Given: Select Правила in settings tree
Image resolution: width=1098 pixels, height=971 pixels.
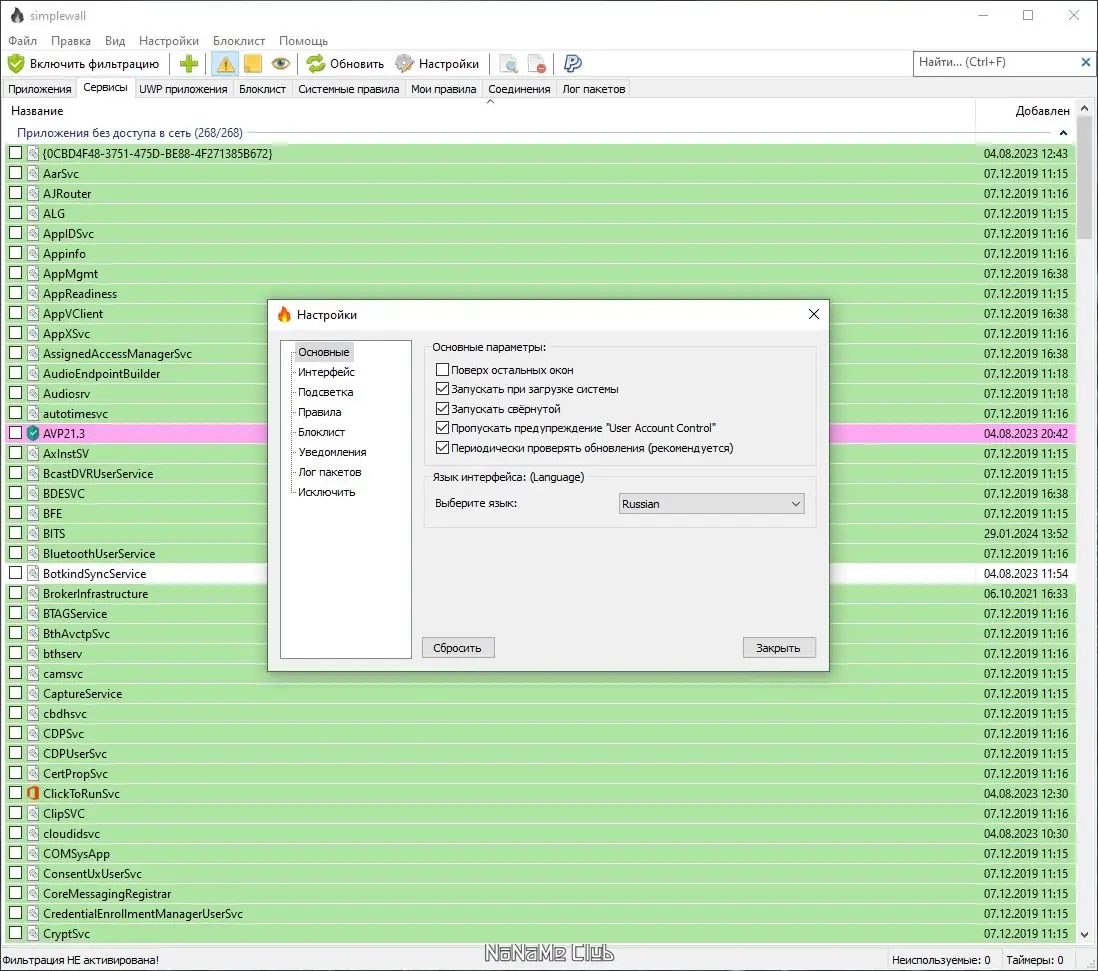Looking at the screenshot, I should click(320, 412).
